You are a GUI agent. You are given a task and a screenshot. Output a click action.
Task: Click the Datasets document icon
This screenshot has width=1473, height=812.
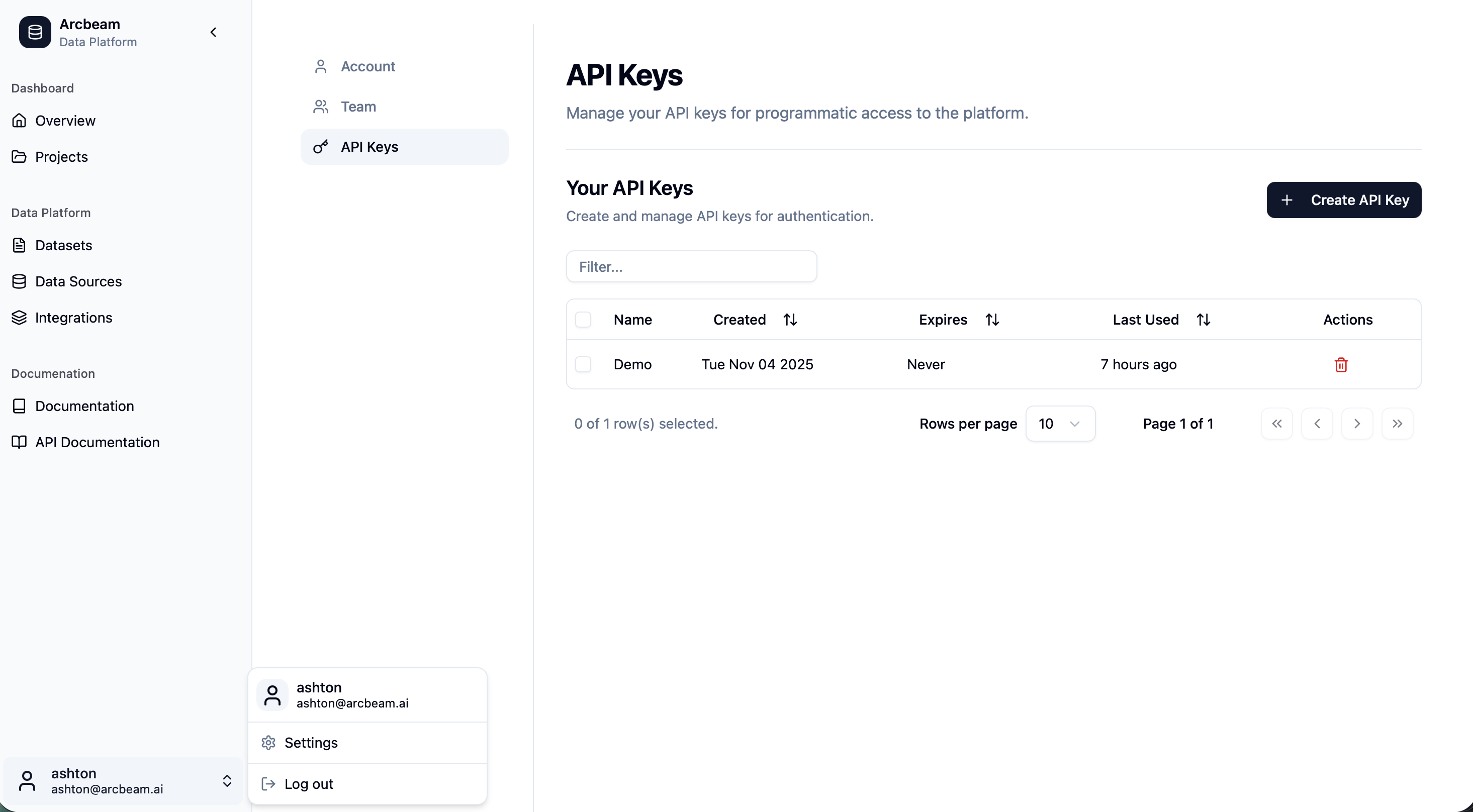19,245
